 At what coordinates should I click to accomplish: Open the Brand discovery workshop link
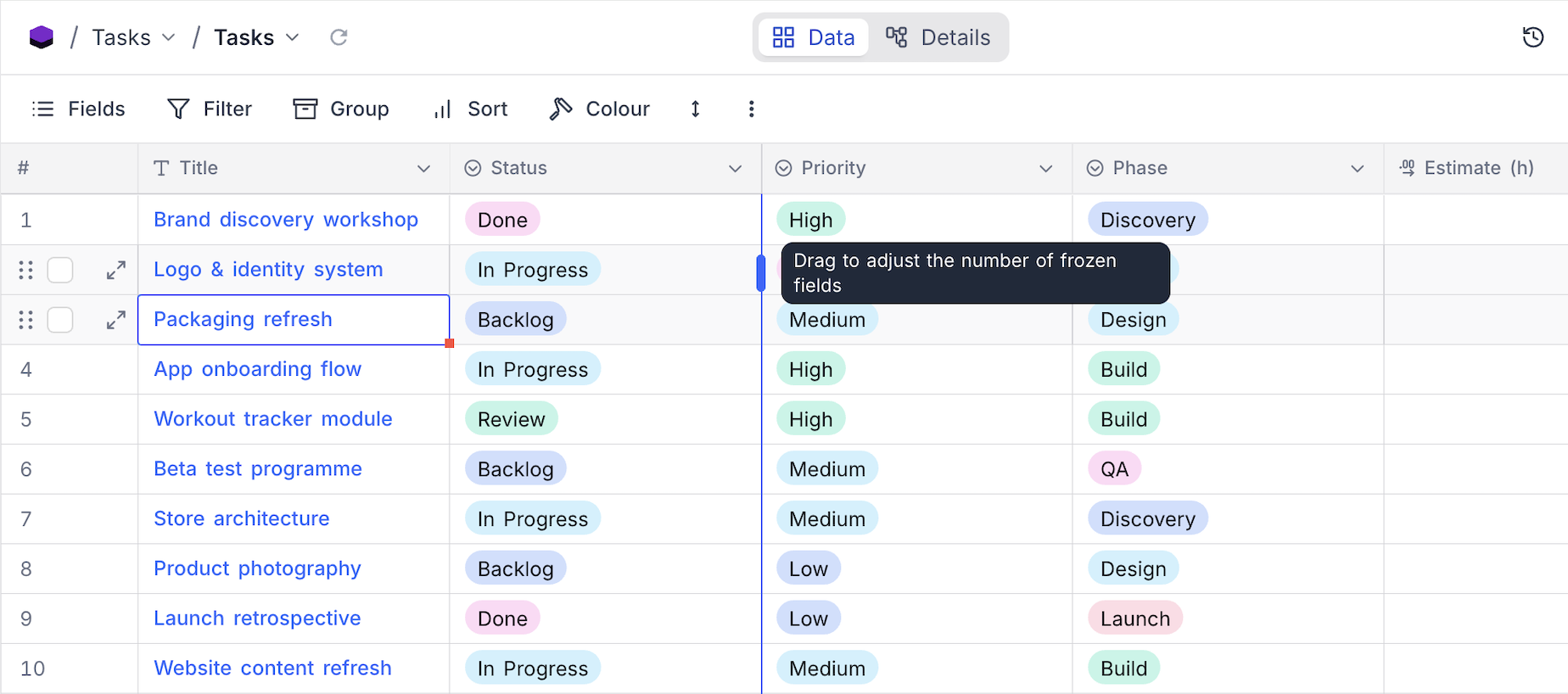click(286, 220)
